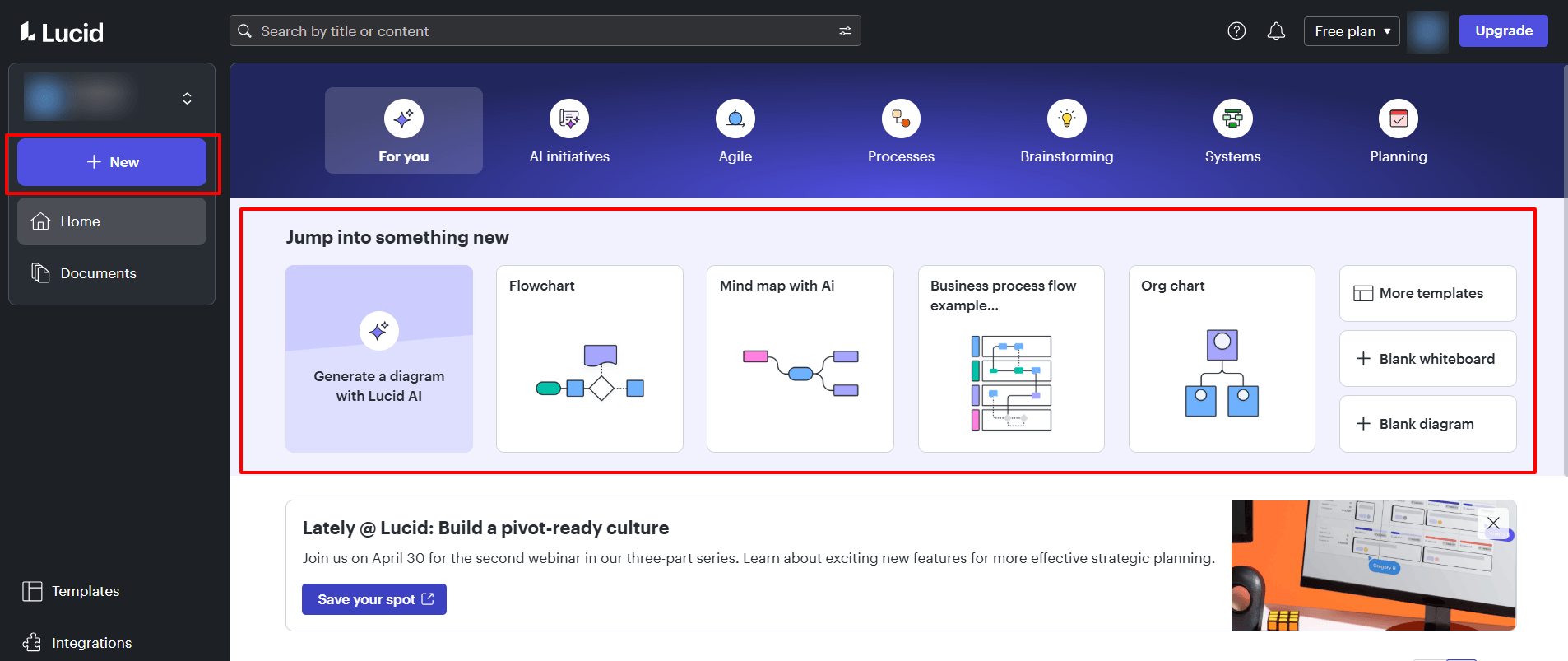
Task: Click the Home house icon
Action: coord(40,221)
